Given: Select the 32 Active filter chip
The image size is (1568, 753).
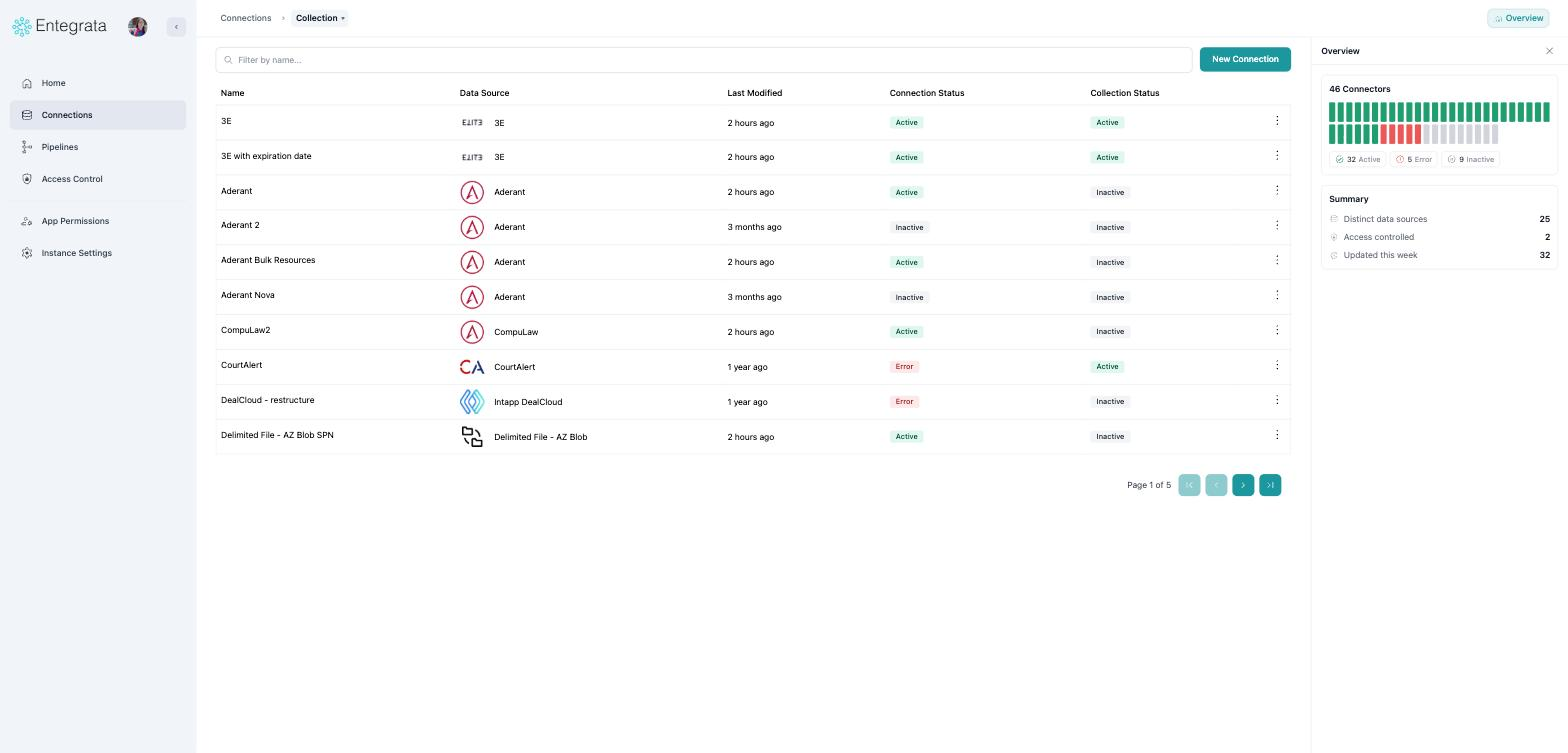Looking at the screenshot, I should [1358, 159].
